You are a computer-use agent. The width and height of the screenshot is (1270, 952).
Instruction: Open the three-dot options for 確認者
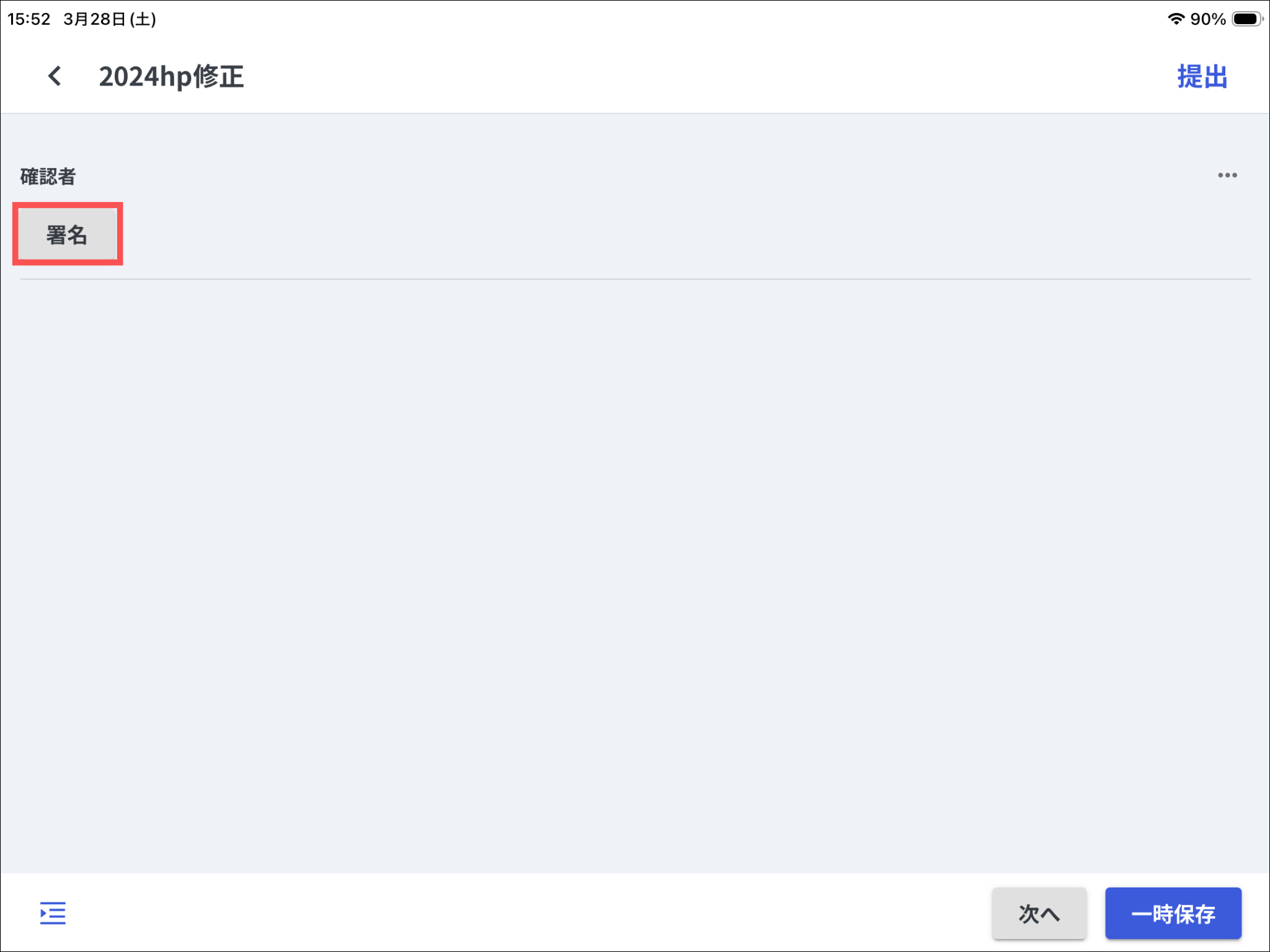coord(1227,175)
